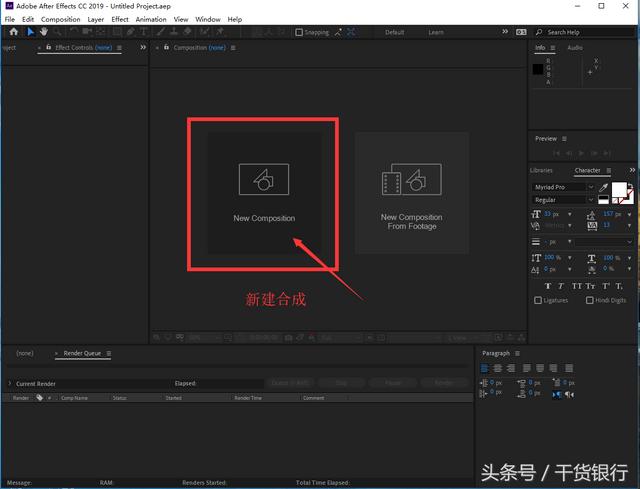Enable the Hindi Digits checkbox
Image resolution: width=640 pixels, height=489 pixels.
[590, 300]
